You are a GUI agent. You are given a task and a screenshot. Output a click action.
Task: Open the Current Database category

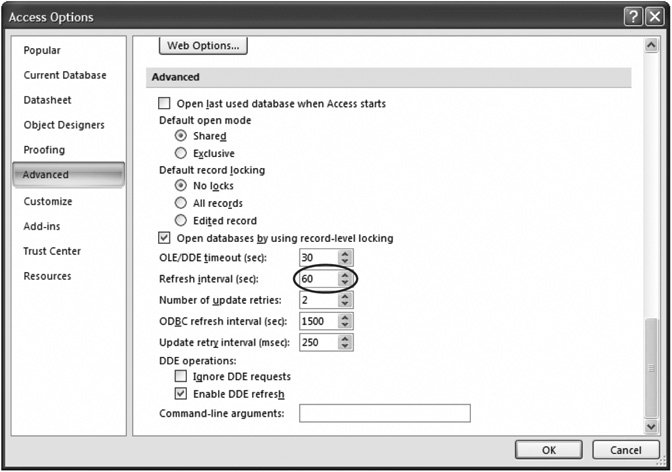tap(65, 75)
